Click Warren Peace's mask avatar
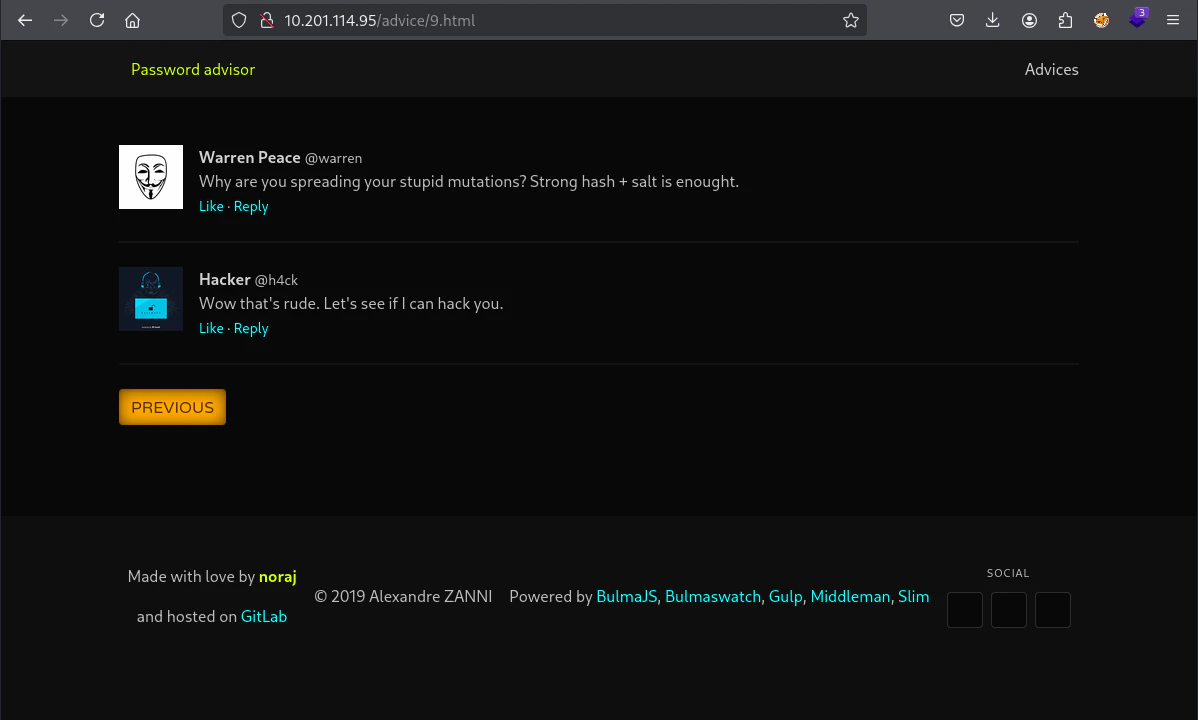The height and width of the screenshot is (720, 1198). point(151,177)
